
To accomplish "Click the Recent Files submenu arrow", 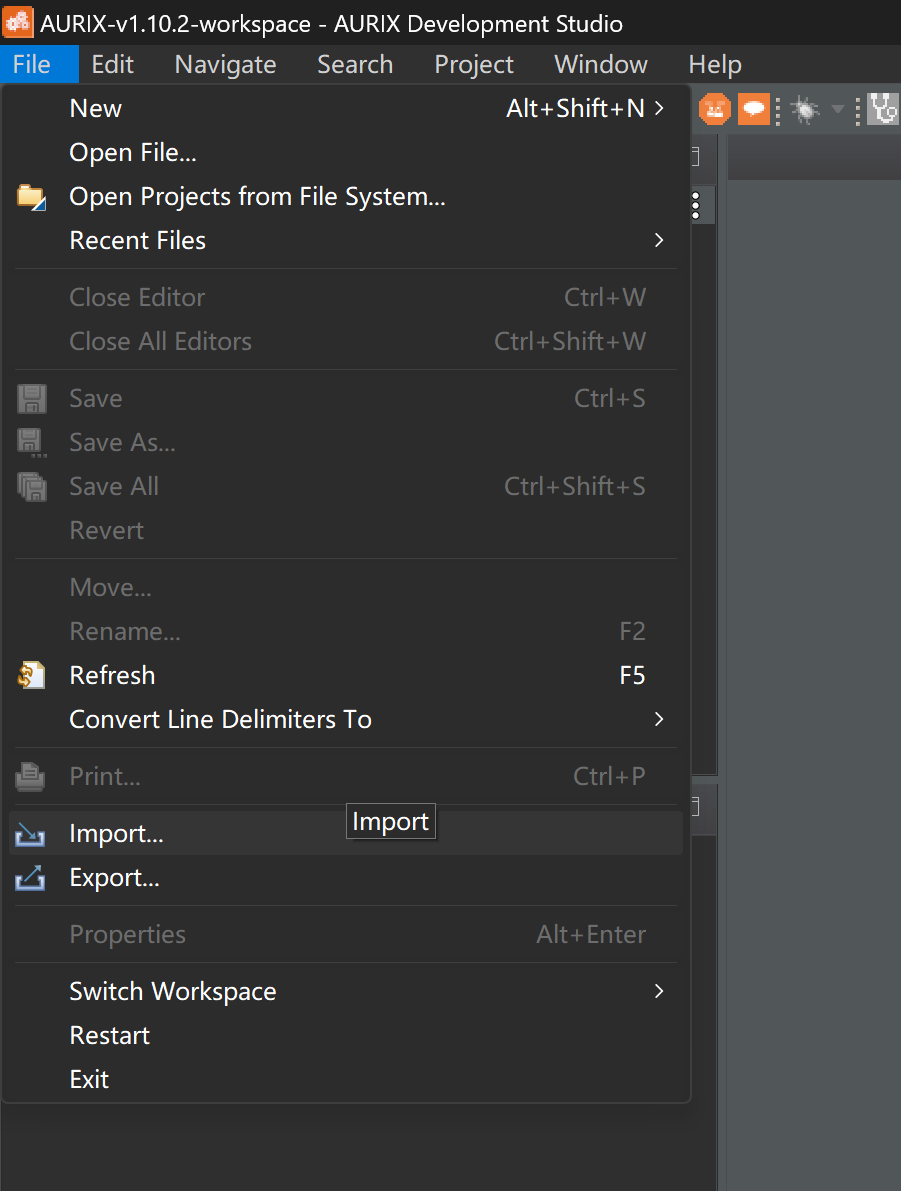I will [x=659, y=241].
